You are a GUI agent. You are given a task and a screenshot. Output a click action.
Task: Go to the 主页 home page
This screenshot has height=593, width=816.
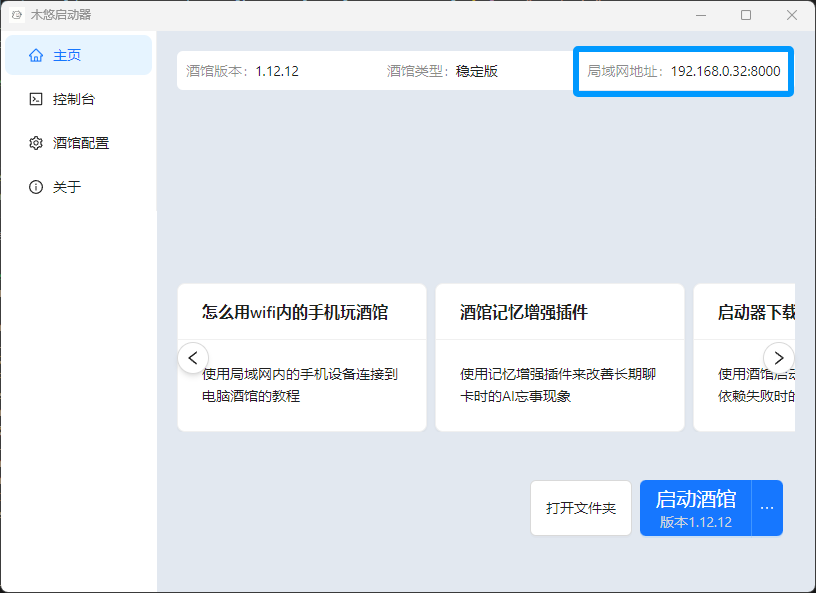coord(78,56)
